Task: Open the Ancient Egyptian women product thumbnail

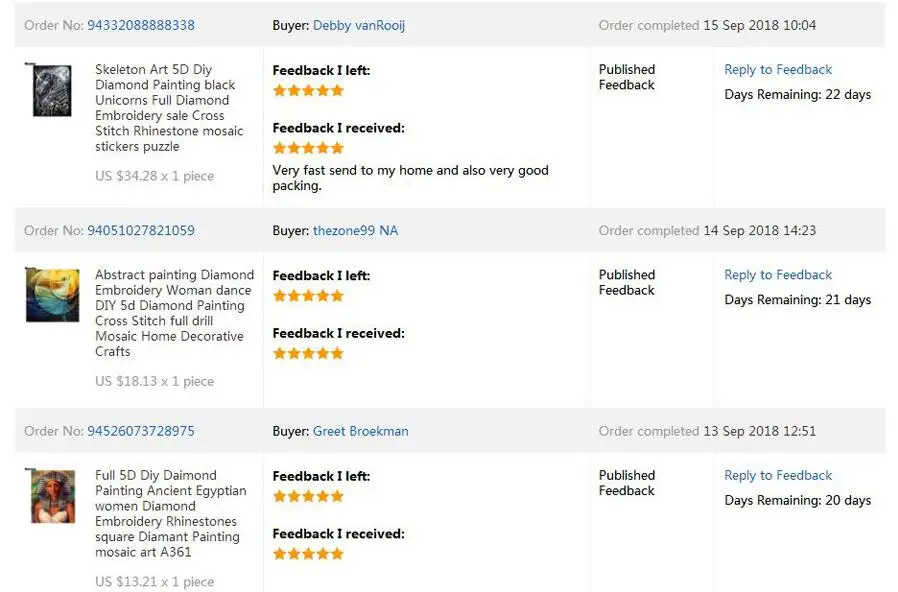Action: (x=52, y=497)
